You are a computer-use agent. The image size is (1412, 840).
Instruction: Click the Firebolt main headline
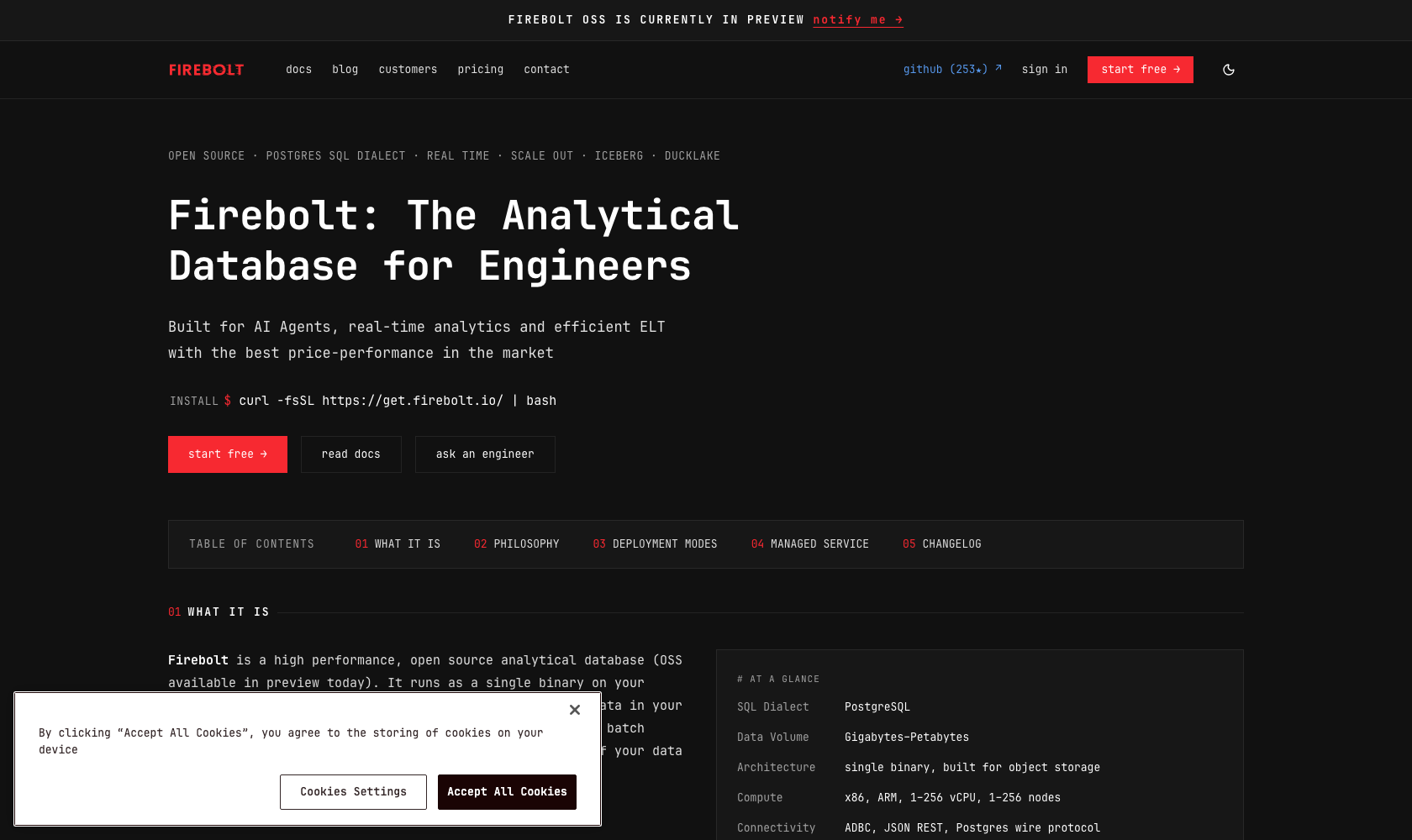coord(454,241)
